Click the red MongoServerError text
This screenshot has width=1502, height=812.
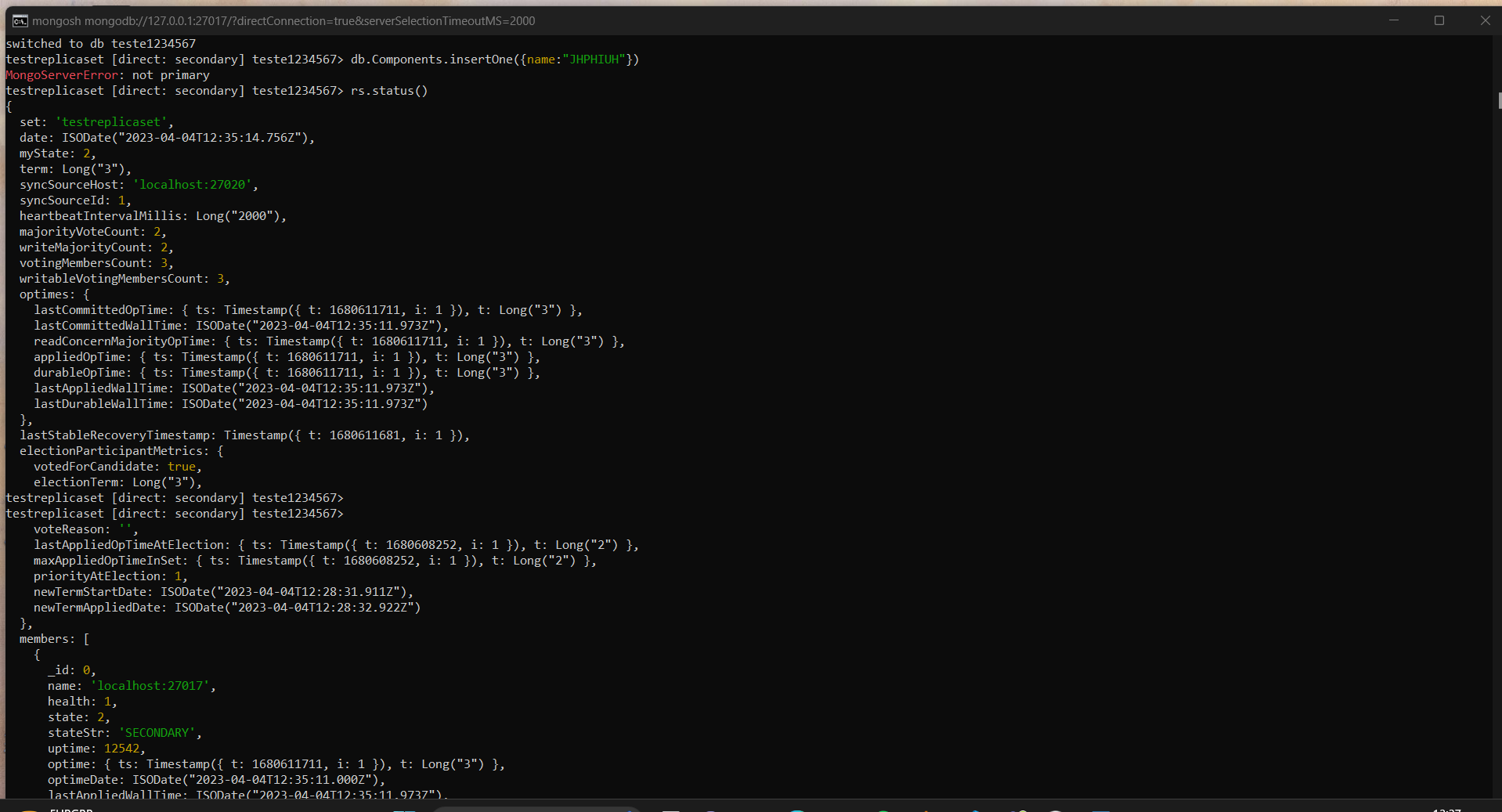[x=61, y=75]
